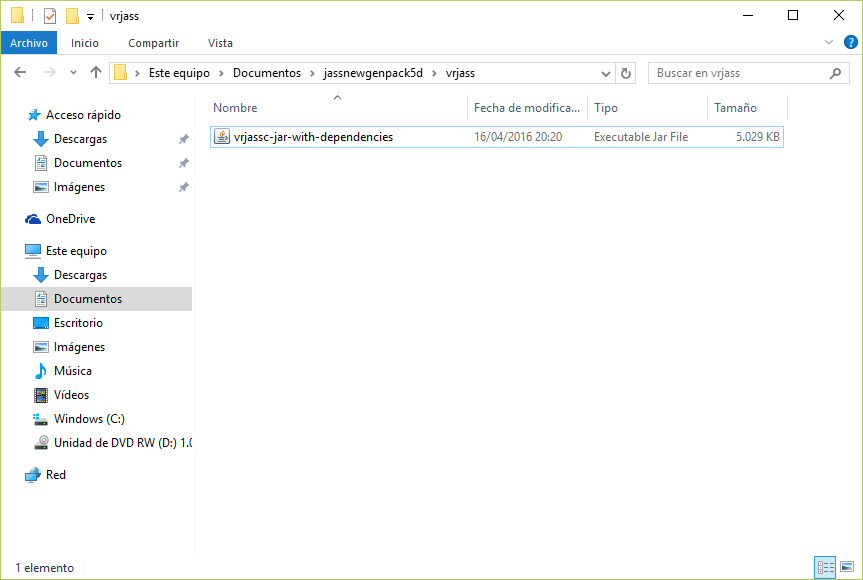Select Acceso rápido in navigation pane
The height and width of the screenshot is (580, 863).
[83, 114]
